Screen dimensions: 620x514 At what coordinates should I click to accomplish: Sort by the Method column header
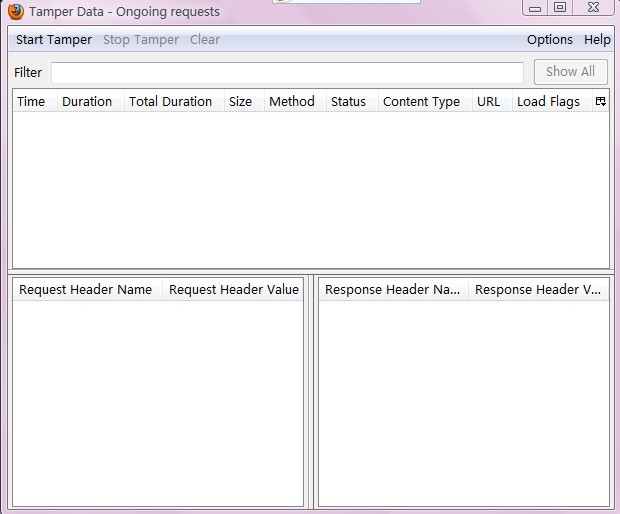tap(295, 101)
